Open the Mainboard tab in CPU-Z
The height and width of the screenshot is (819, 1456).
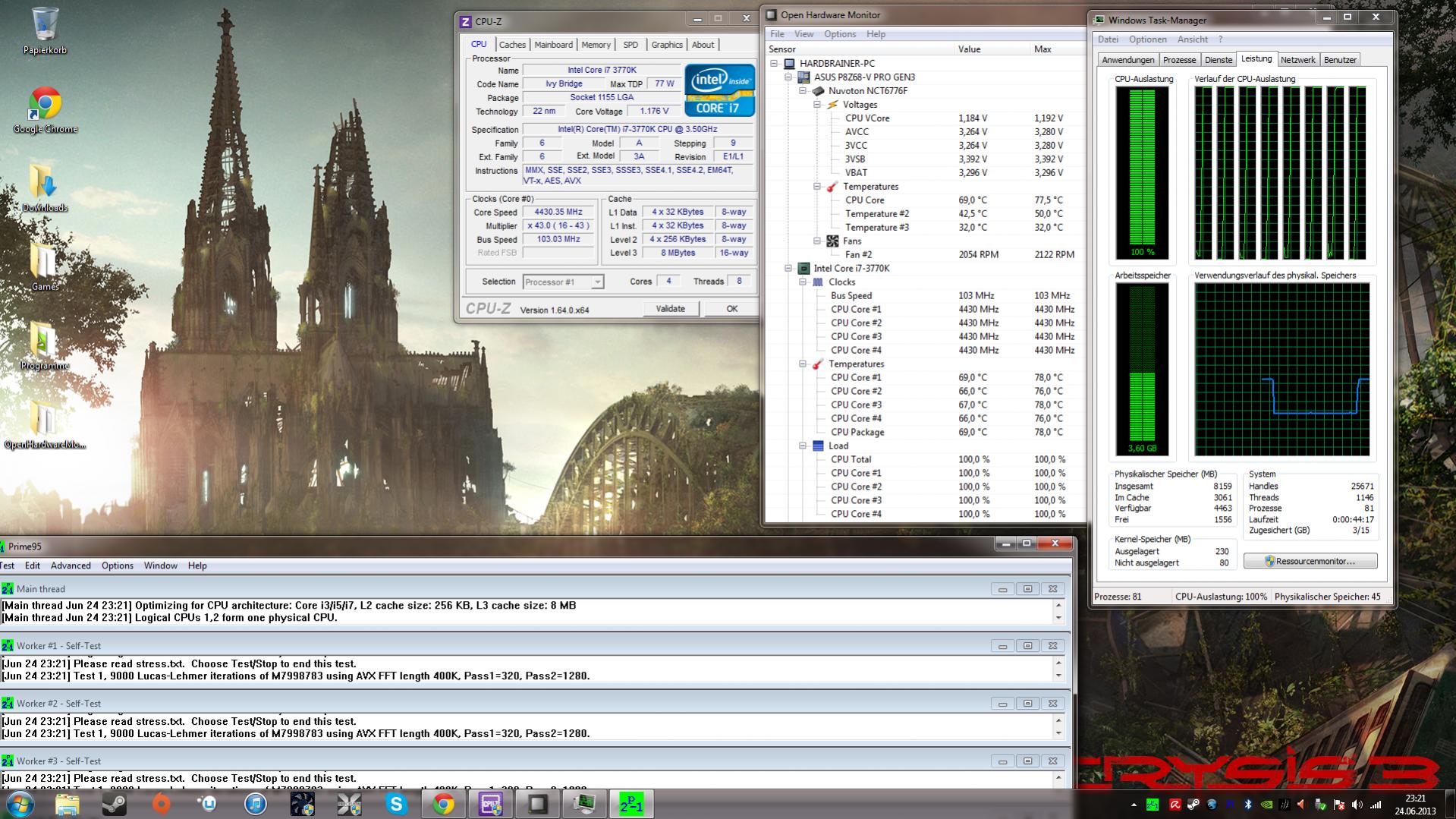(x=553, y=45)
